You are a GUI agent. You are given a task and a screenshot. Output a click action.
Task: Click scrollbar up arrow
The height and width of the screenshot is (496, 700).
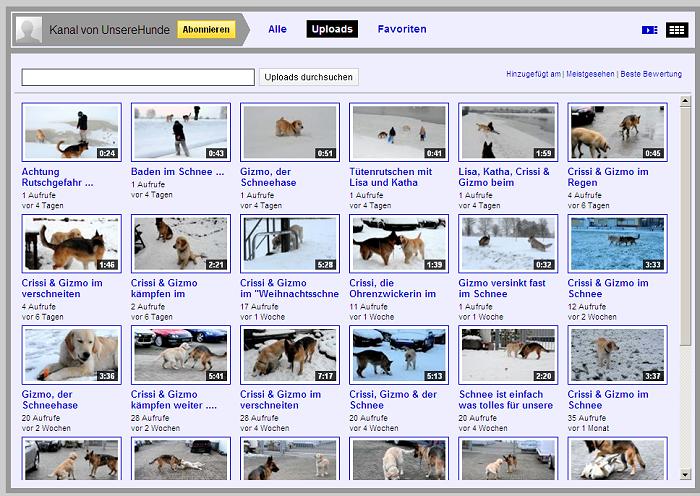[685, 101]
